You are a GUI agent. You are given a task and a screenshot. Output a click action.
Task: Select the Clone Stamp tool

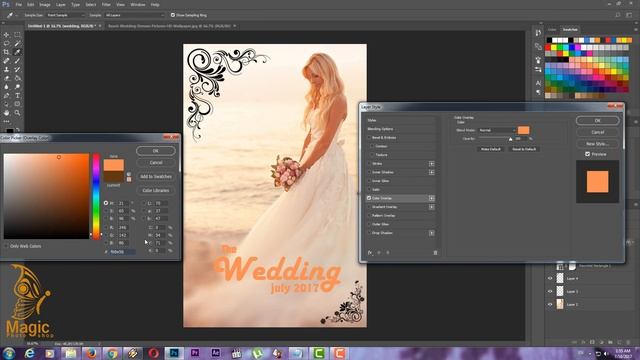click(7, 69)
